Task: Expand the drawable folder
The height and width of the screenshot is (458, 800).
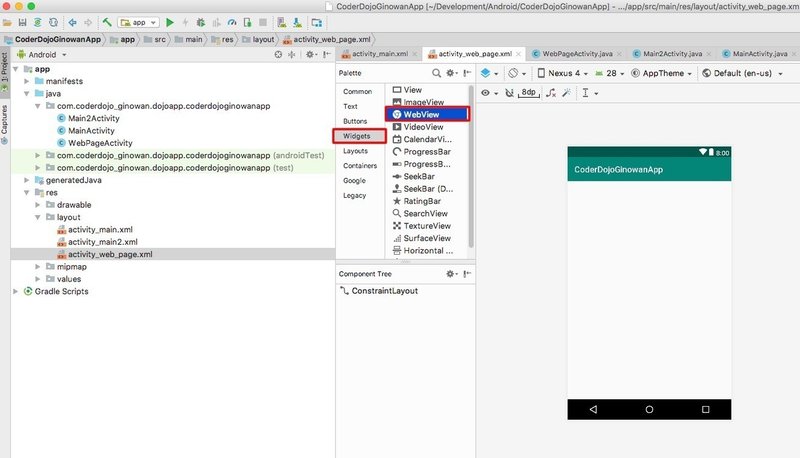Action: pos(38,205)
